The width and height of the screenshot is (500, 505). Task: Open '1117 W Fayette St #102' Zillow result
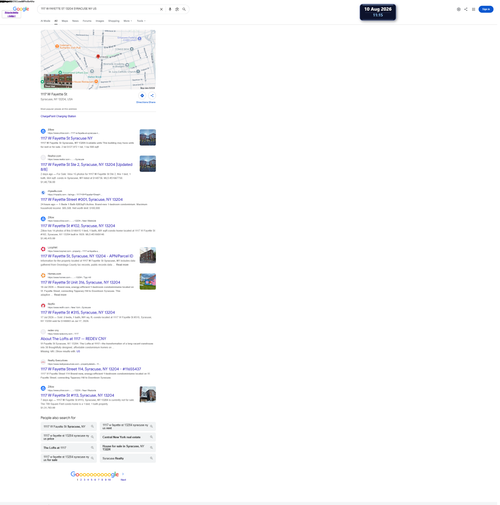(78, 226)
